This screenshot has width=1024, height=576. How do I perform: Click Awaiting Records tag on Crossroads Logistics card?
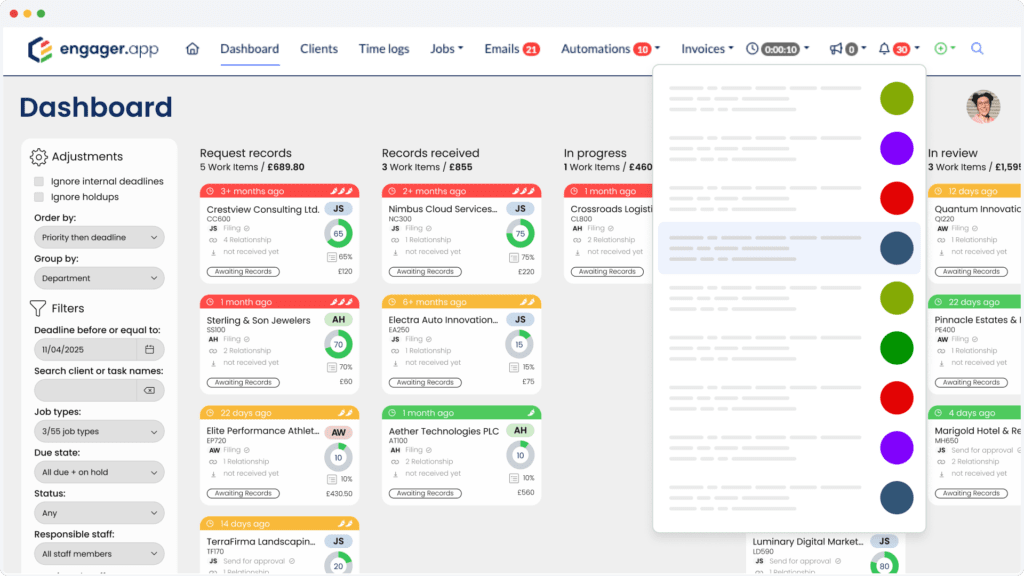[607, 272]
